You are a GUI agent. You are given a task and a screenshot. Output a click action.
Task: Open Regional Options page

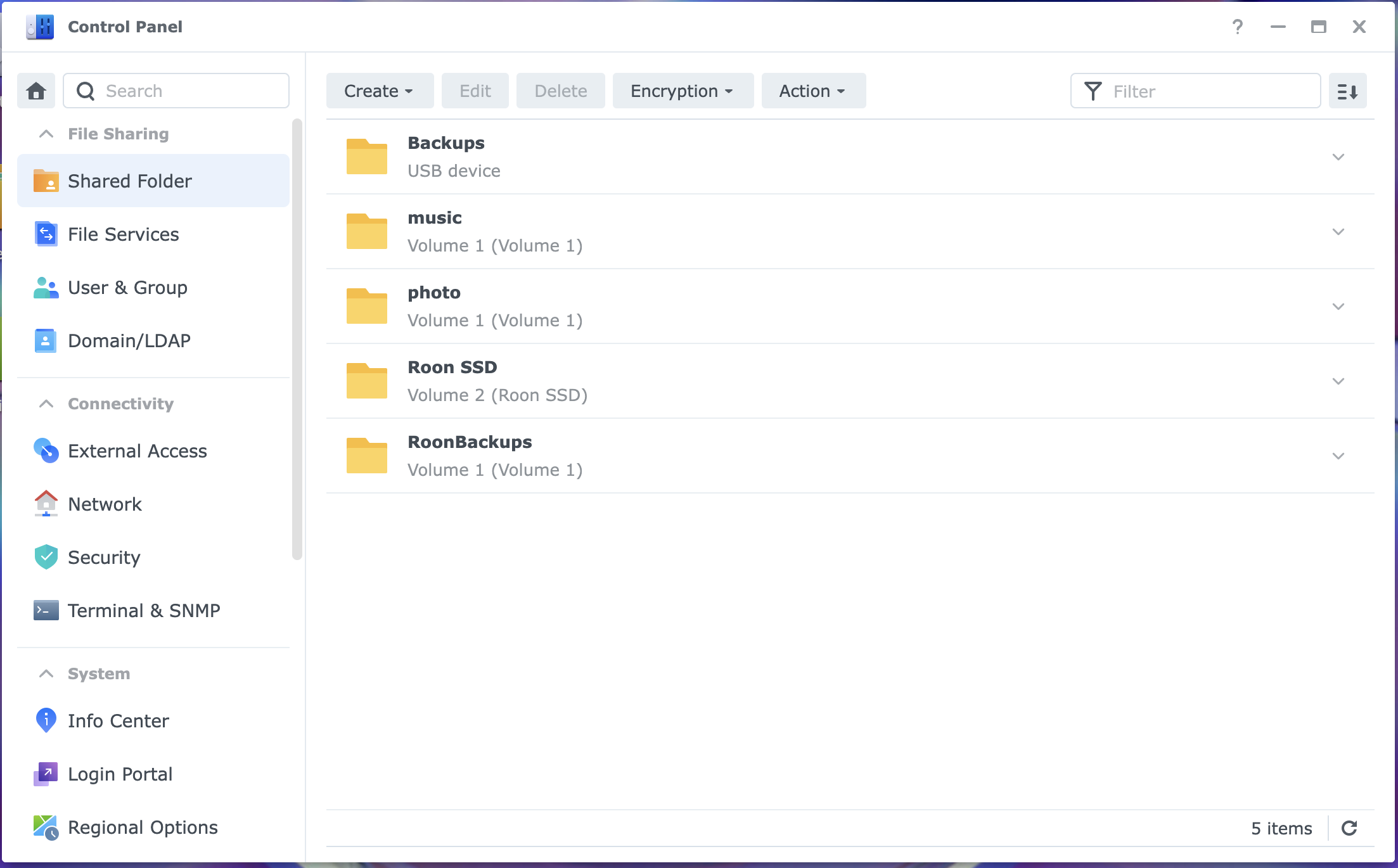coord(153,827)
